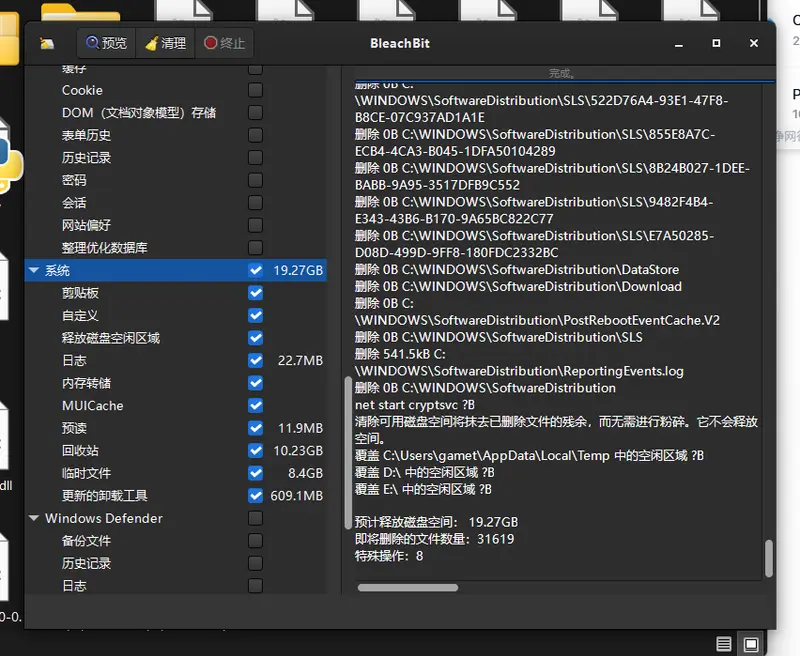Switch to list view in file manager

point(723,644)
